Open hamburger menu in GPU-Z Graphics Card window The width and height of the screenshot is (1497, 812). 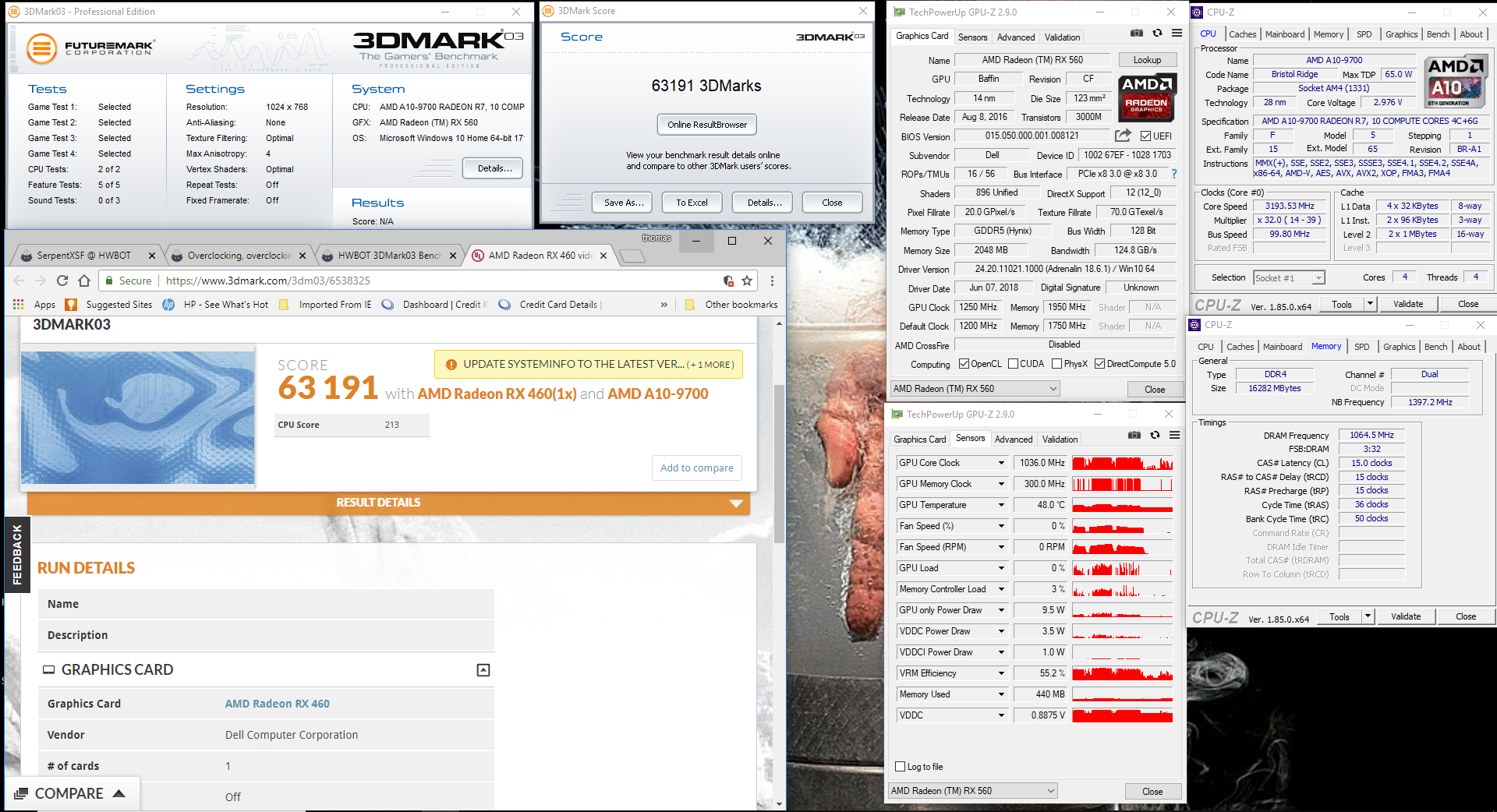[x=1177, y=33]
